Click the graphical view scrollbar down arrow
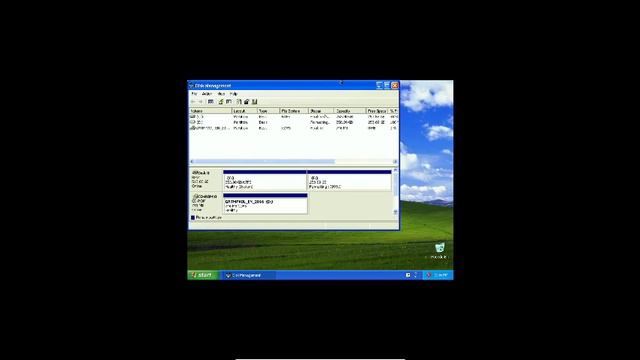 click(395, 212)
